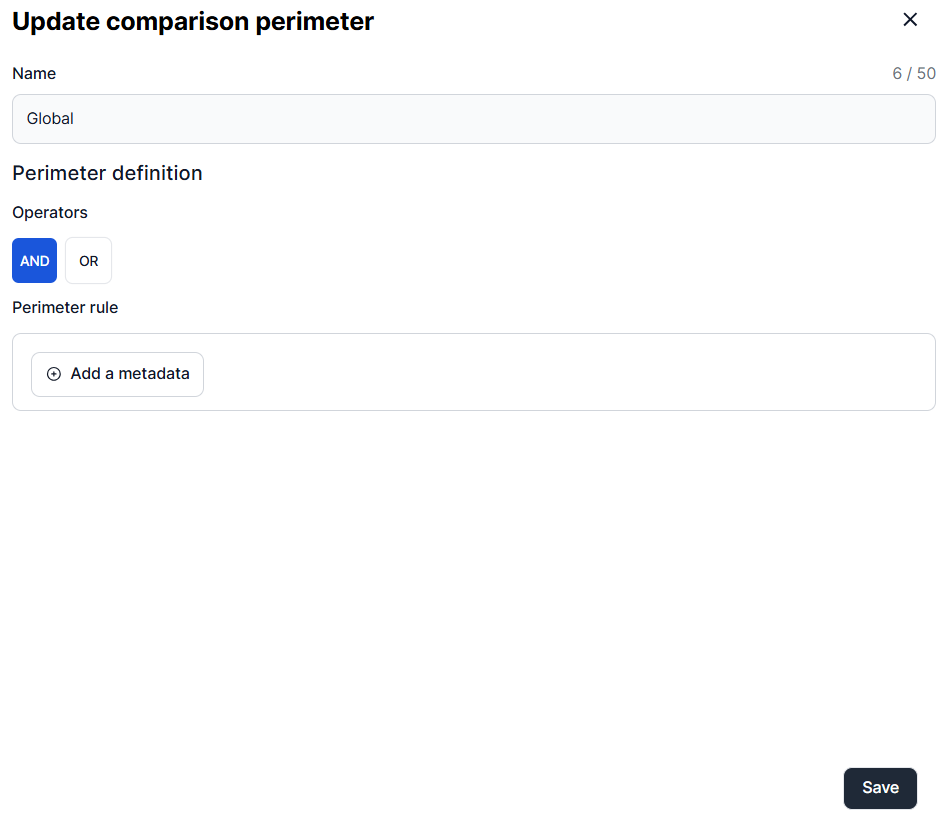
Task: Select the AND operator
Action: [35, 261]
